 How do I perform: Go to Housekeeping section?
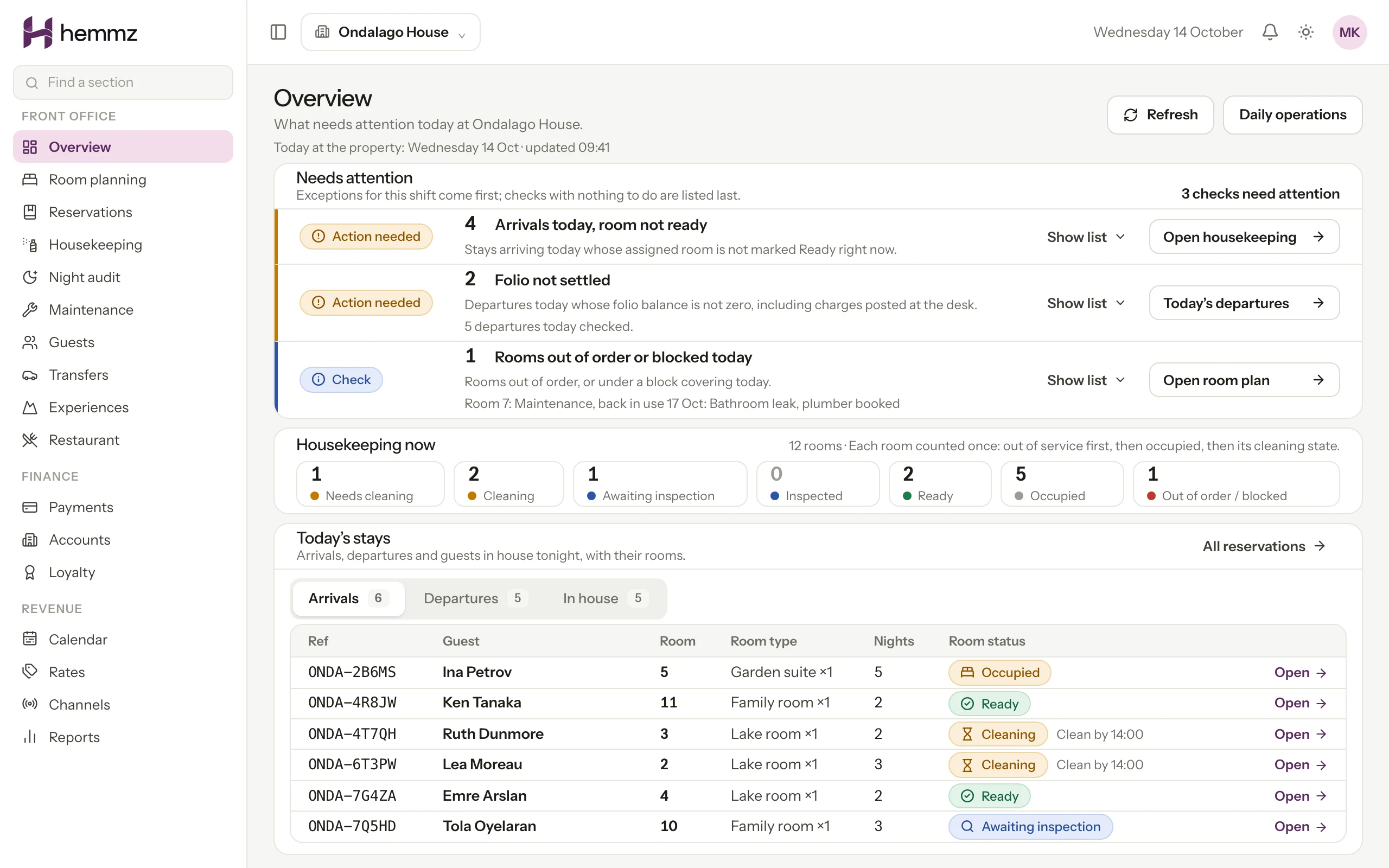pos(123,245)
